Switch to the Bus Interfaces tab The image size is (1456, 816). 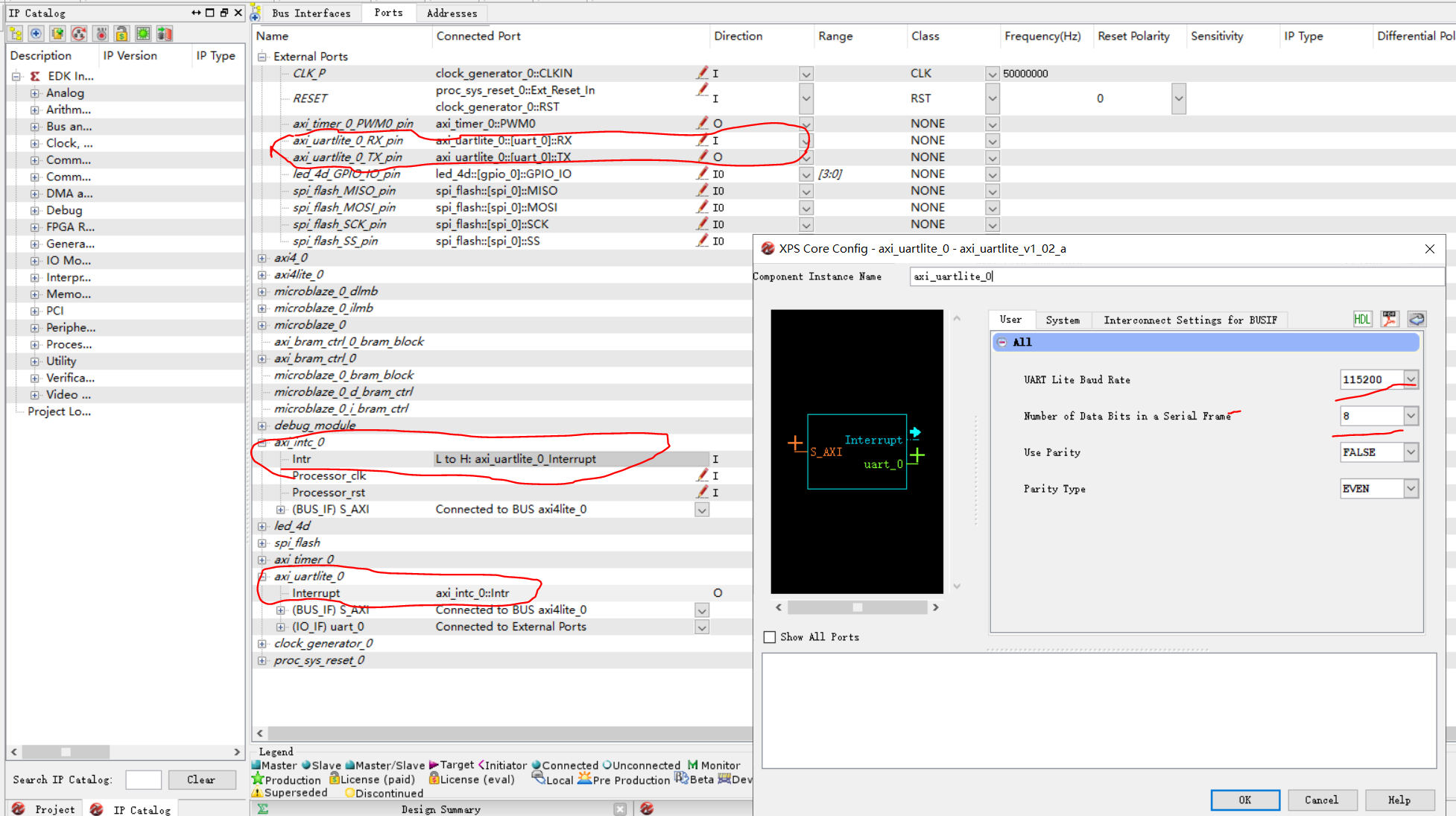click(311, 13)
